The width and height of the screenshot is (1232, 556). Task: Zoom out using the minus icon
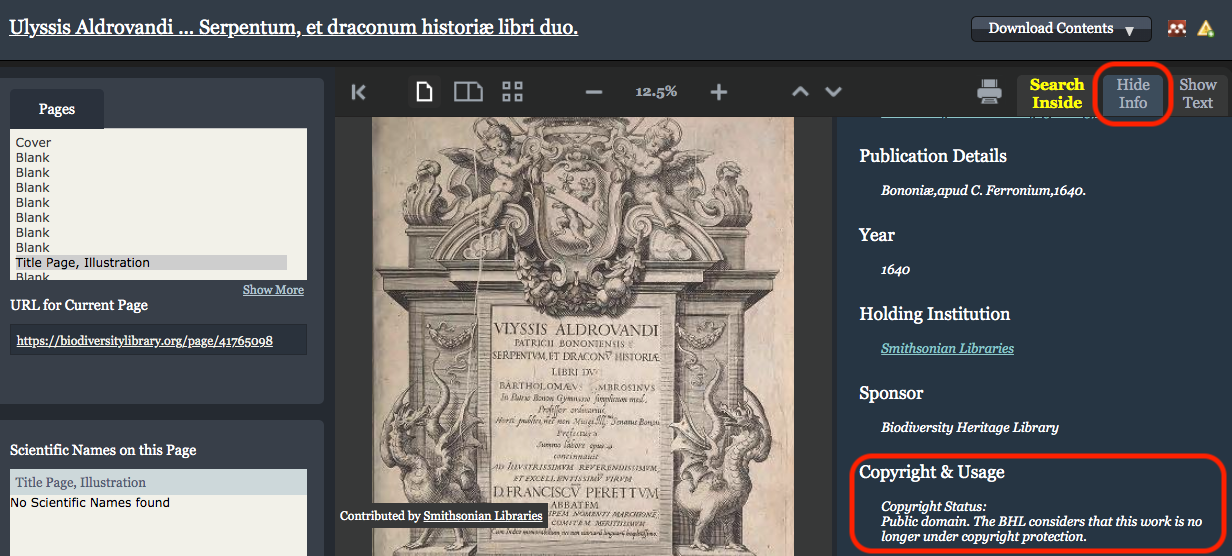click(594, 92)
